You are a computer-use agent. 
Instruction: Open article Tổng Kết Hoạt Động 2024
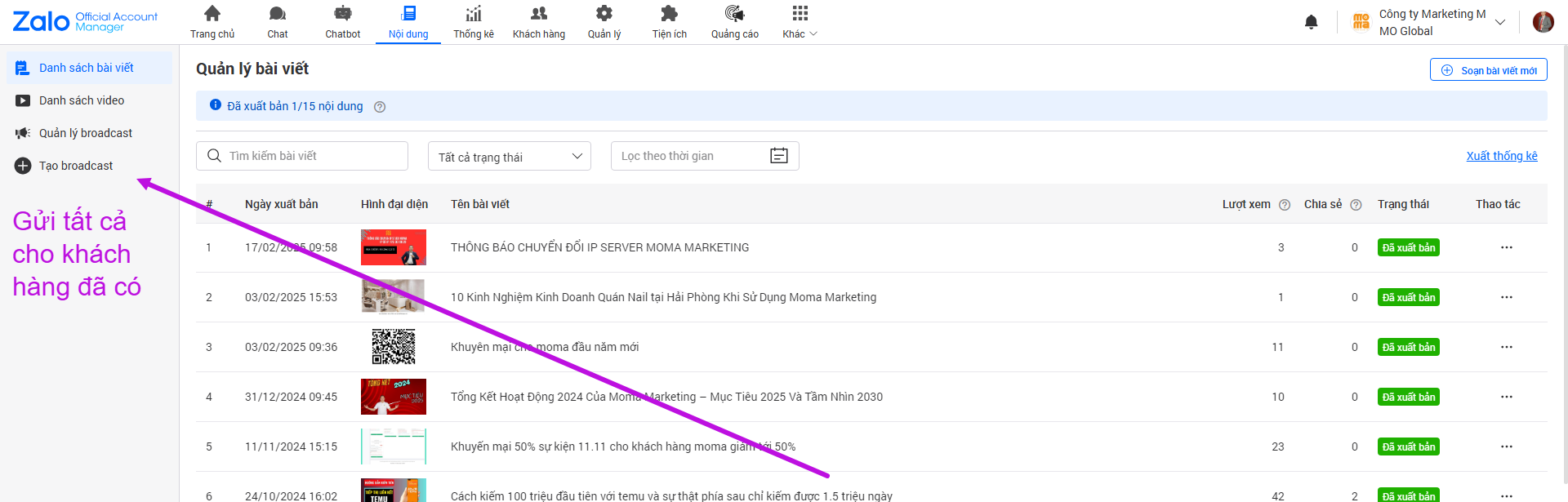(x=666, y=397)
